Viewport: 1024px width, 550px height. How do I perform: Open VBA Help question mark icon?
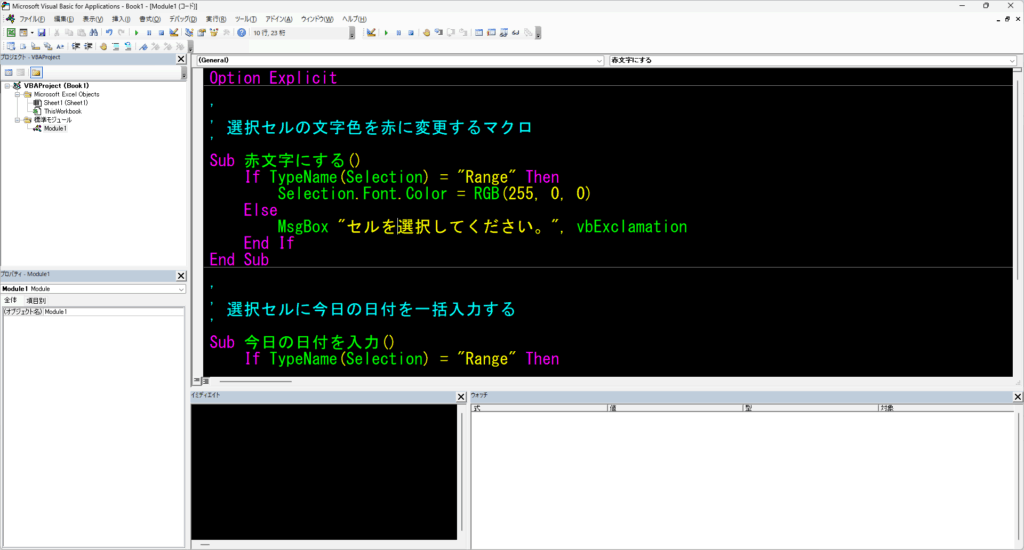click(x=242, y=33)
